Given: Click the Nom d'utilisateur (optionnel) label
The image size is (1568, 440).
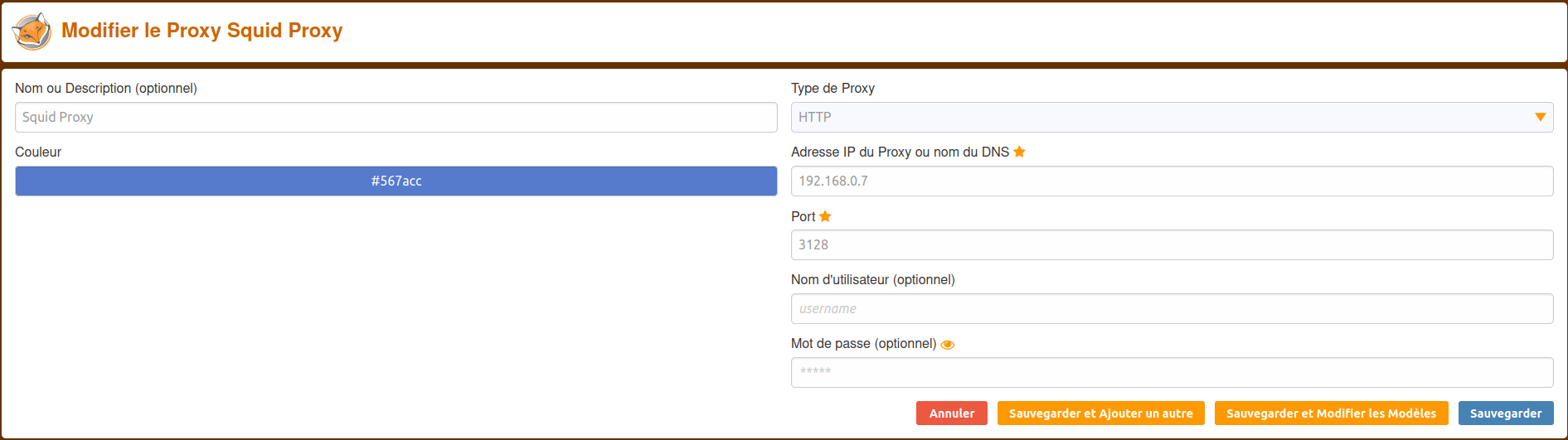Looking at the screenshot, I should pos(872,280).
